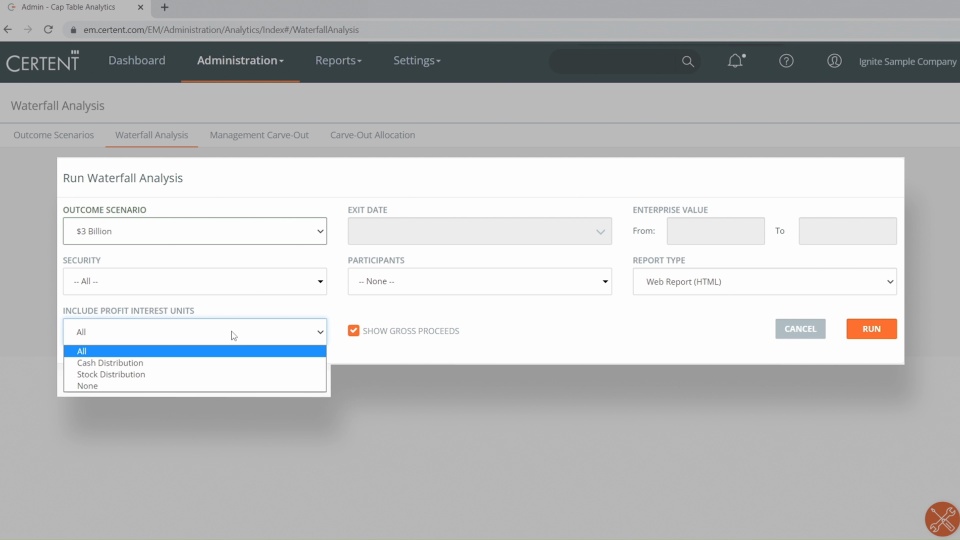This screenshot has height=540, width=960.
Task: Expand the Administration menu
Action: [x=240, y=61]
